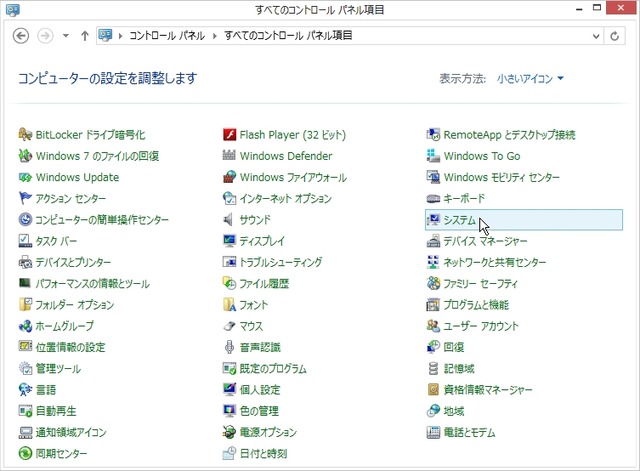Image resolution: width=640 pixels, height=471 pixels.
Task: Click the ホームグループ icon
Action: (25, 326)
